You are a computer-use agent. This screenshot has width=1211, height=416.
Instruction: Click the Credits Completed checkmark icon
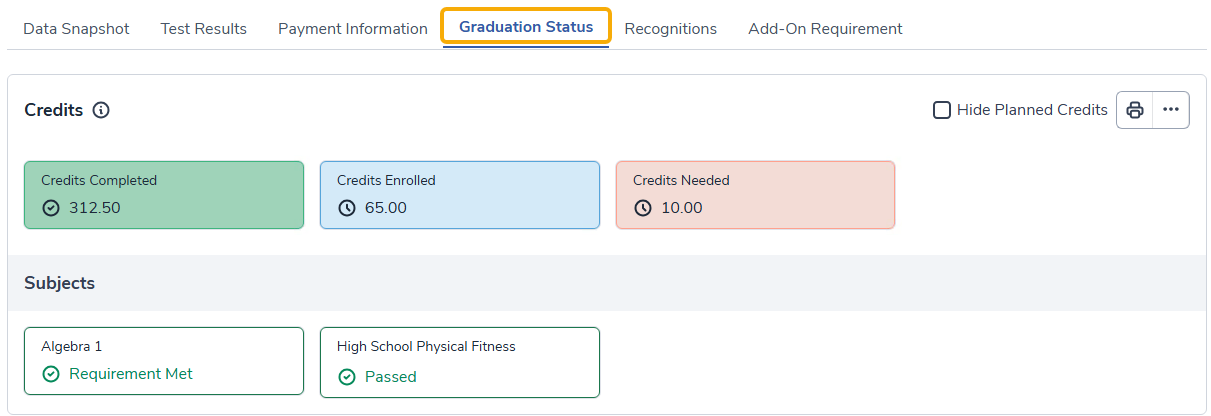pyautogui.click(x=51, y=208)
